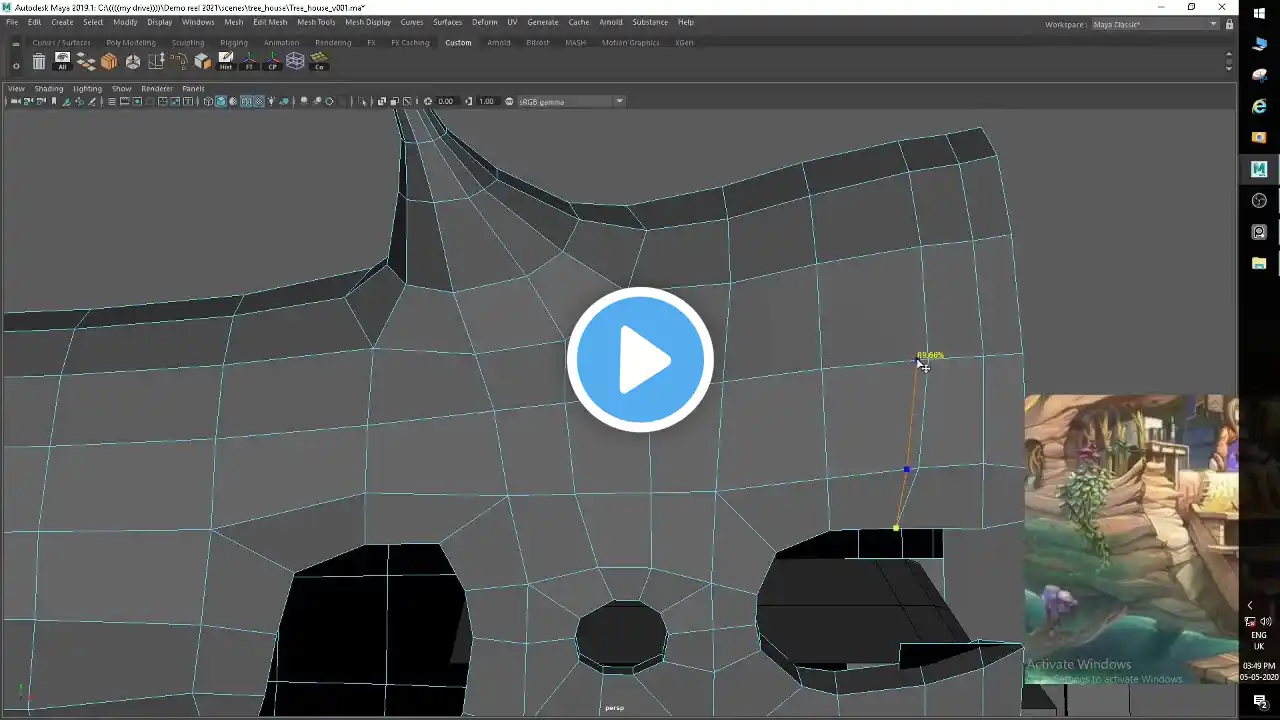Screen dimensions: 1280x720
Task: Open the Mesh Tools menu
Action: click(316, 22)
